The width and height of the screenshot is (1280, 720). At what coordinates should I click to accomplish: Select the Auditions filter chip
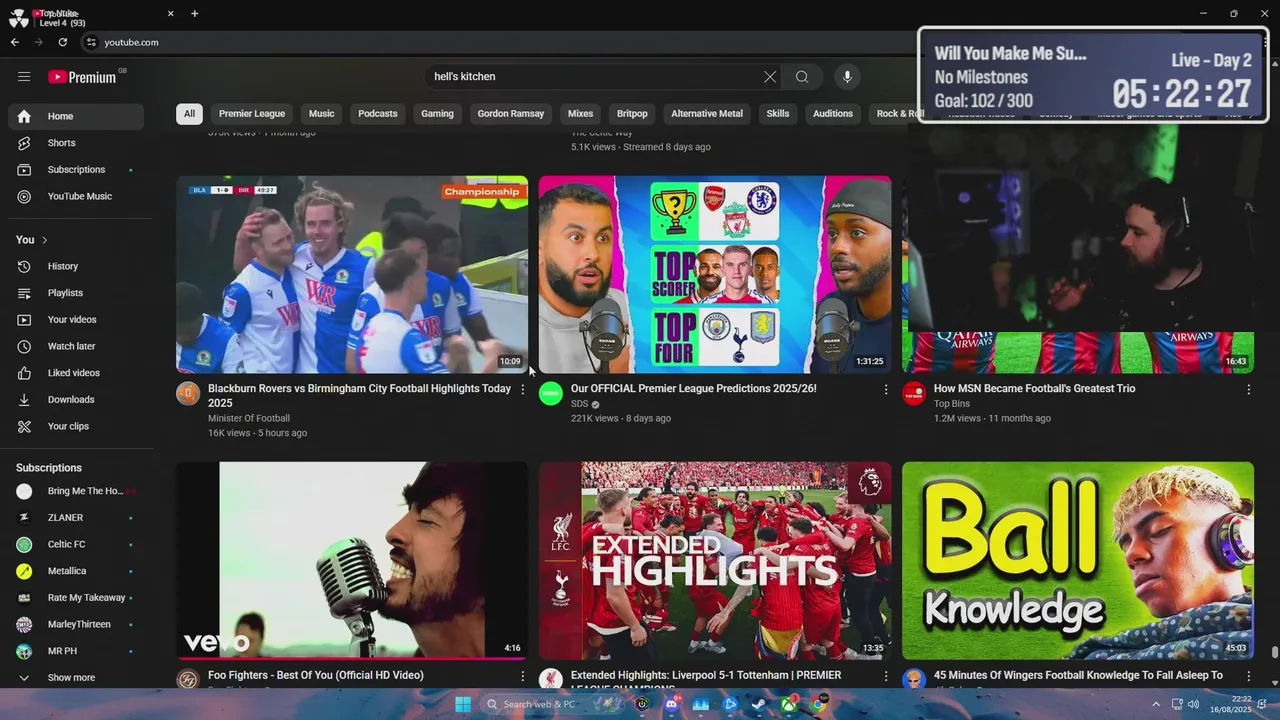pyautogui.click(x=833, y=114)
